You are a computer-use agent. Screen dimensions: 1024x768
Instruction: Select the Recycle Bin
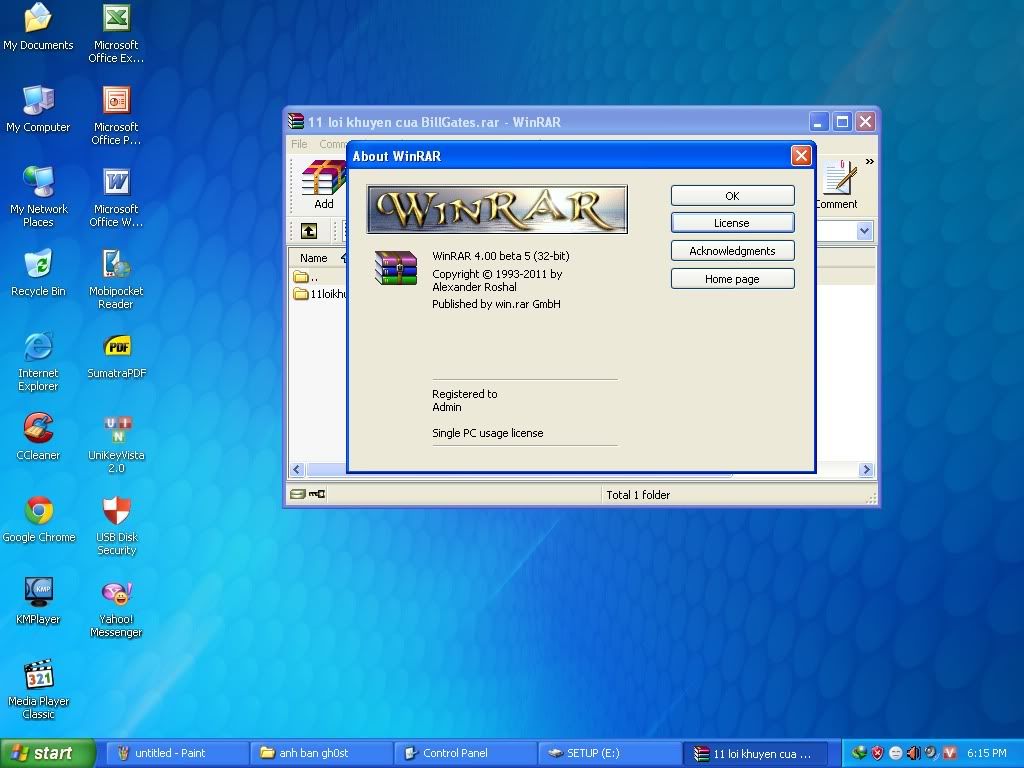coord(38,273)
